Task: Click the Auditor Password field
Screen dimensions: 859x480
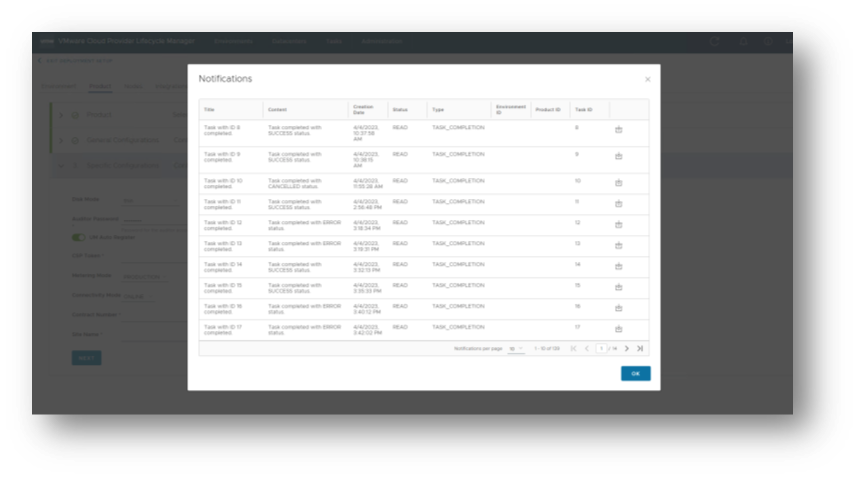Action: tap(152, 219)
